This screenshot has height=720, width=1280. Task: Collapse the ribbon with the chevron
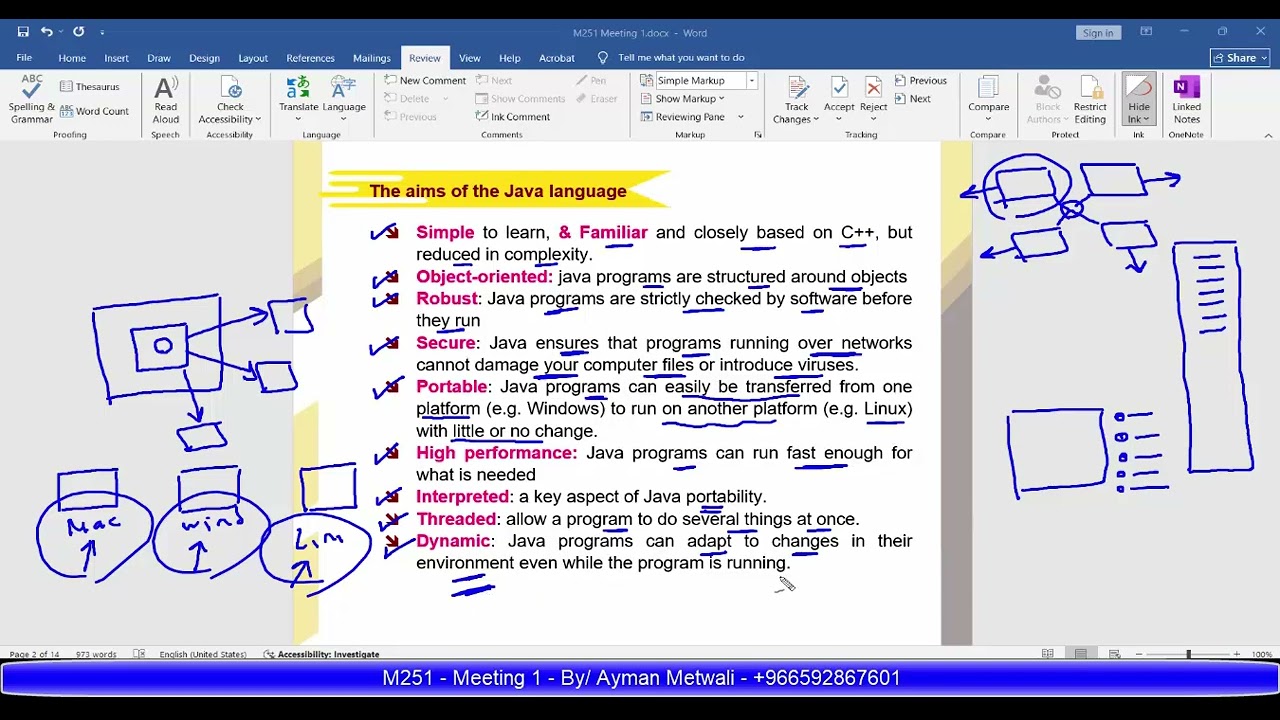coord(1269,135)
